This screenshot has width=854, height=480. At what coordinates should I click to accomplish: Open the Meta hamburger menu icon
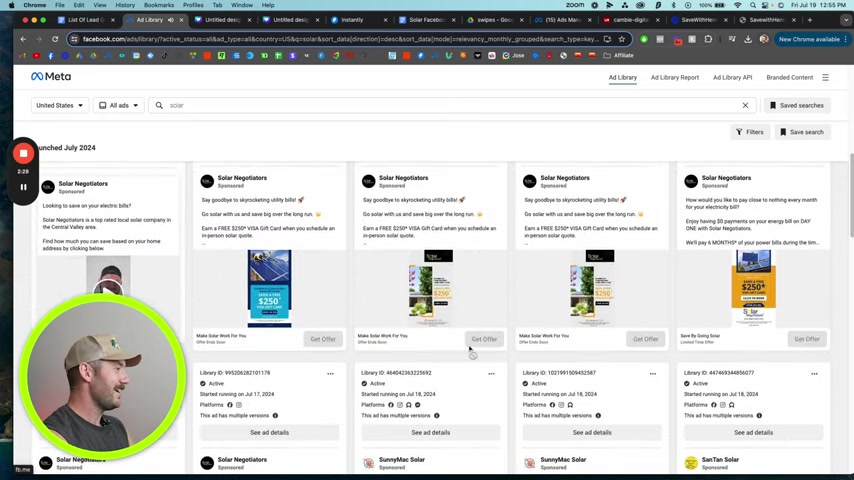[826, 77]
